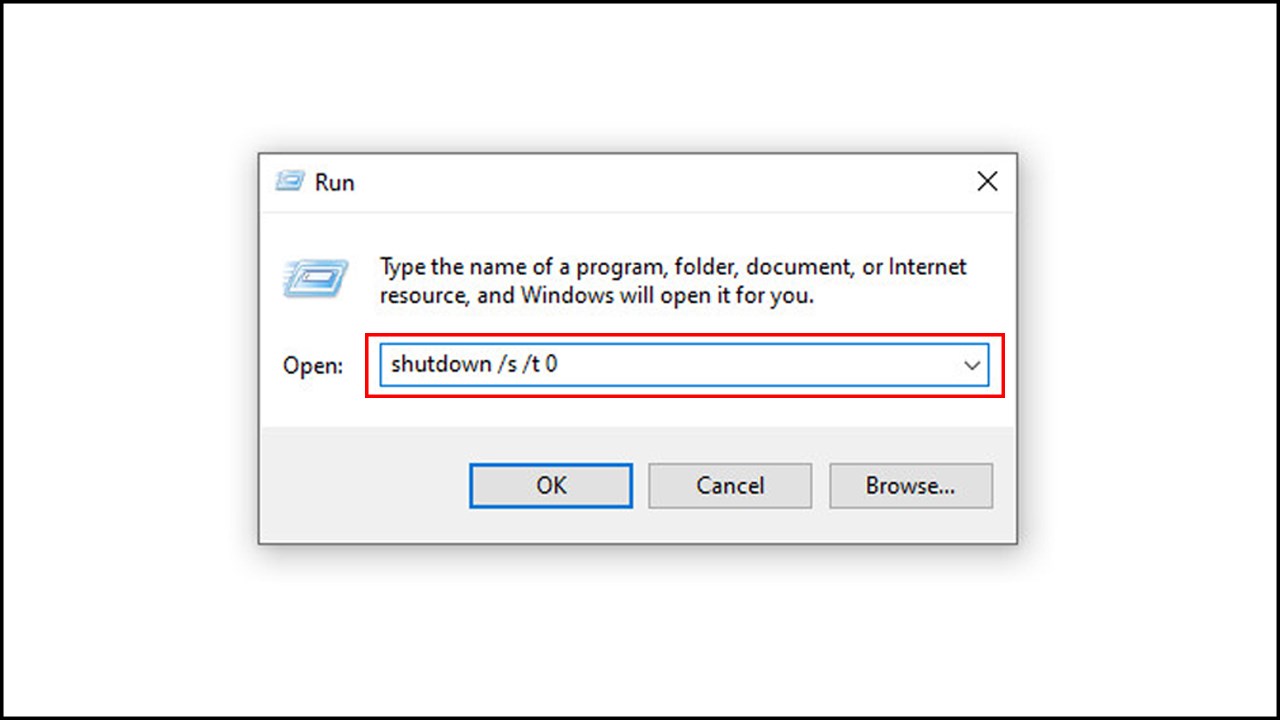Click the 'Open:' field label
This screenshot has width=1280, height=720.
pos(313,366)
